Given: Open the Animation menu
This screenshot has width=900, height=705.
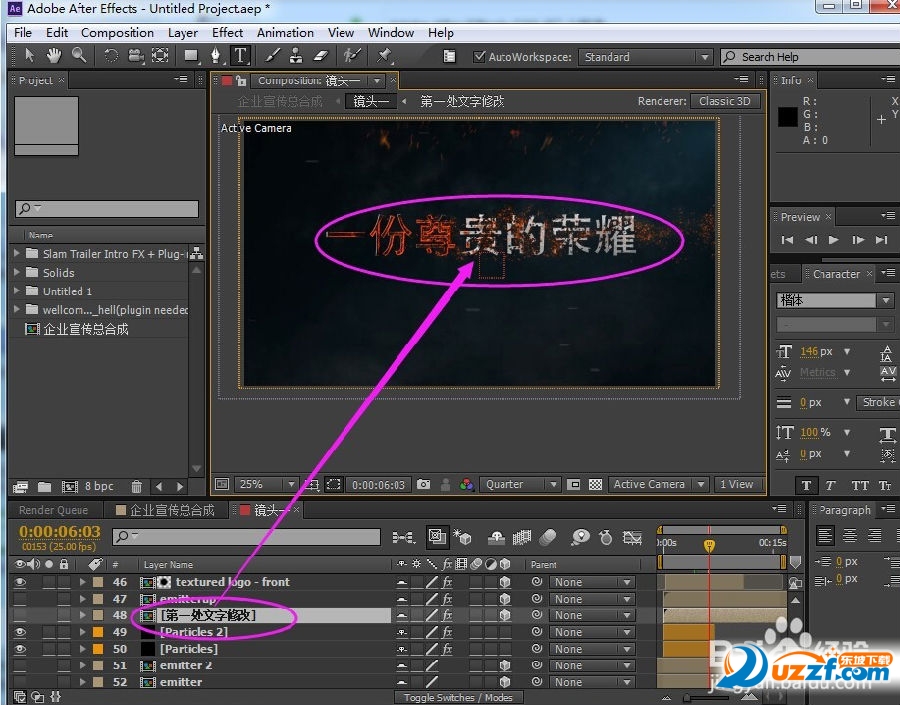Looking at the screenshot, I should 285,33.
